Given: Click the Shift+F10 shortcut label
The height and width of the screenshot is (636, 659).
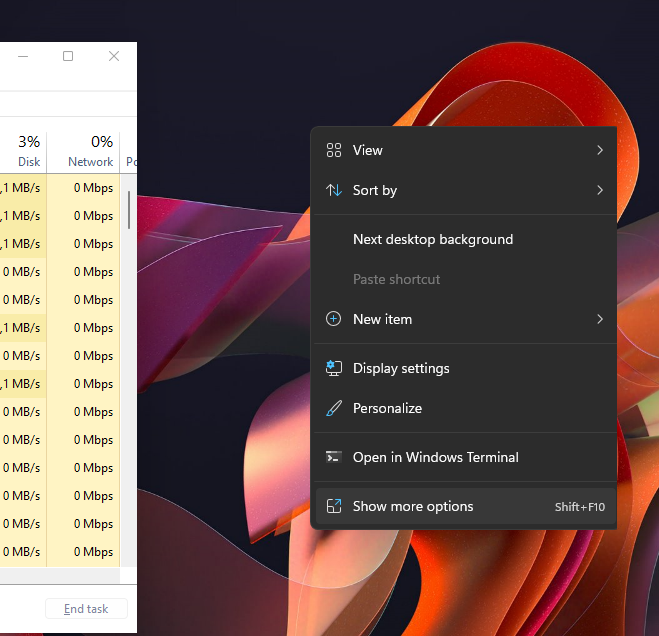Looking at the screenshot, I should [580, 507].
